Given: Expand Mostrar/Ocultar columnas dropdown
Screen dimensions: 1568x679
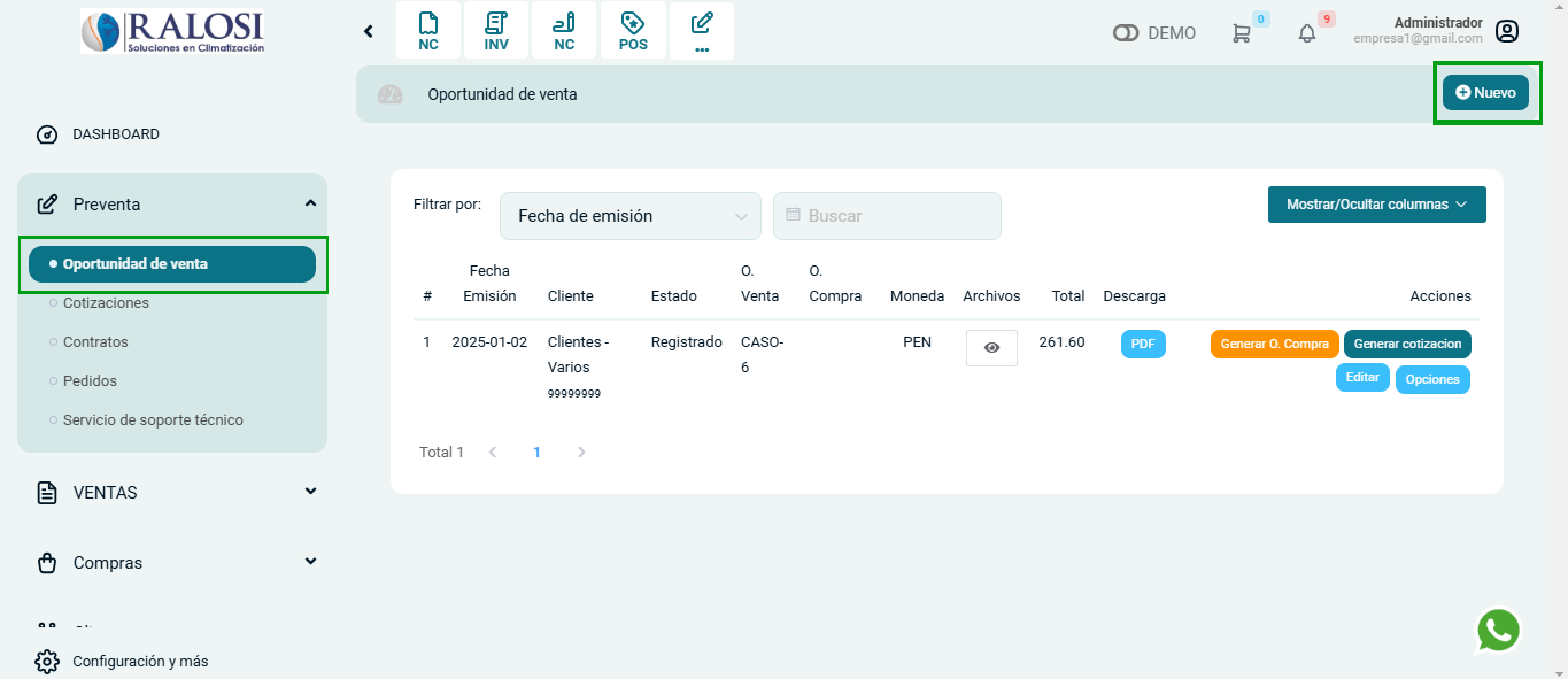Looking at the screenshot, I should 1376,205.
